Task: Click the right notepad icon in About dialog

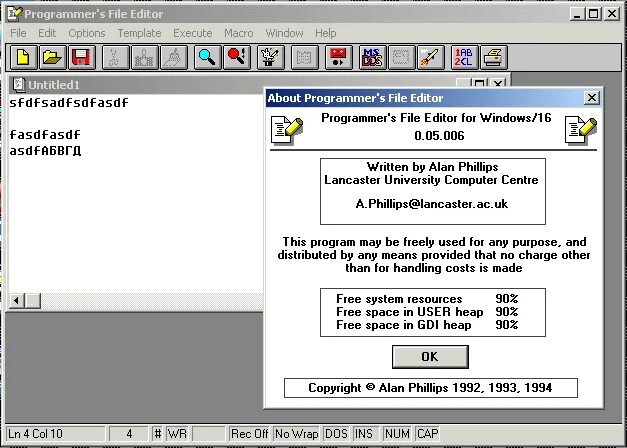Action: pyautogui.click(x=581, y=130)
